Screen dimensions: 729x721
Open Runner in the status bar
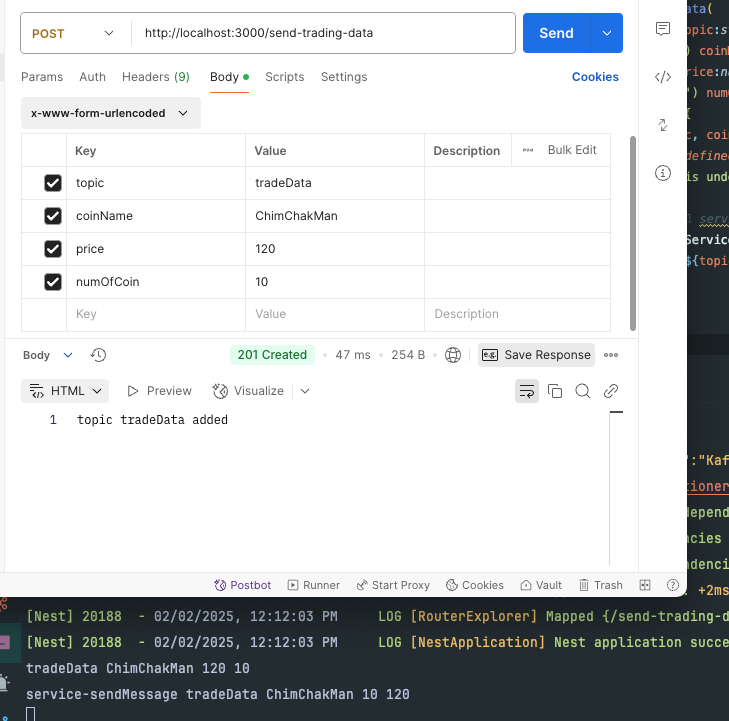314,585
